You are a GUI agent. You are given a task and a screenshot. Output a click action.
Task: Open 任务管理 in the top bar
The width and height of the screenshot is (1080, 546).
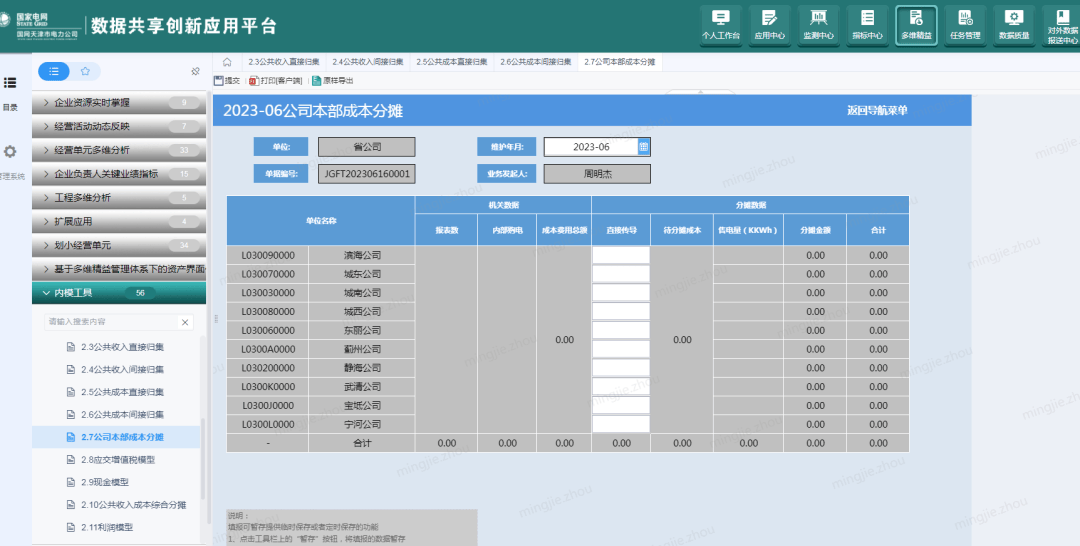pos(965,25)
